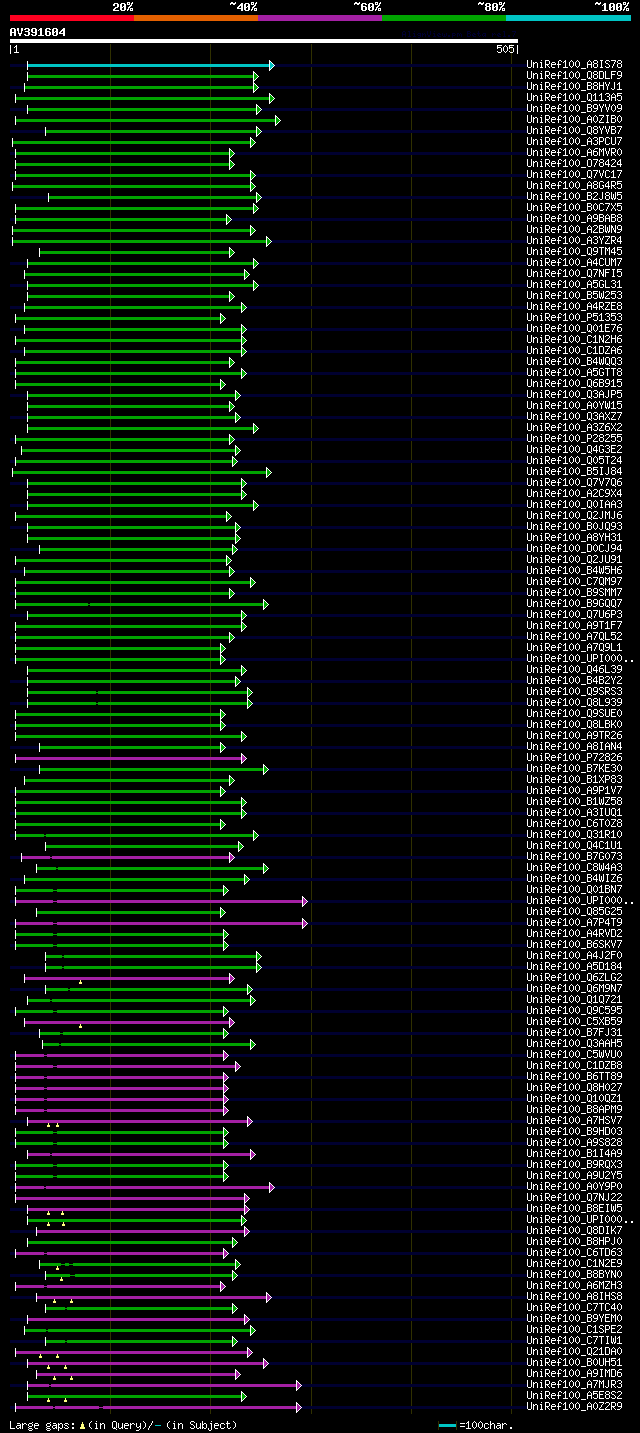Screen dimensions: 640x1433
Task: Click the green ~80% identity color bar
Action: pyautogui.click(x=443, y=17)
